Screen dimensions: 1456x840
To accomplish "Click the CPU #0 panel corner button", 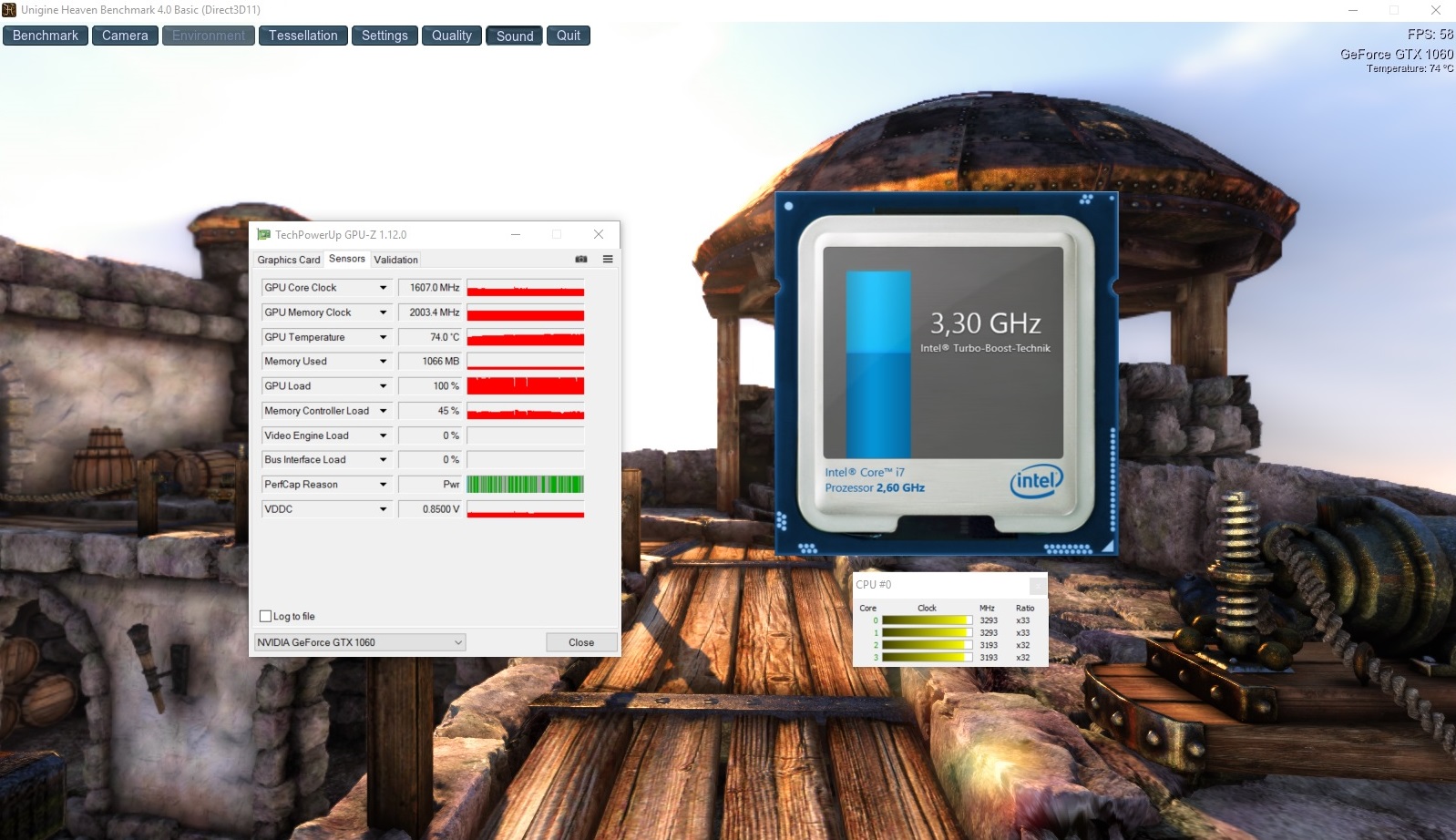I will coord(1037,585).
